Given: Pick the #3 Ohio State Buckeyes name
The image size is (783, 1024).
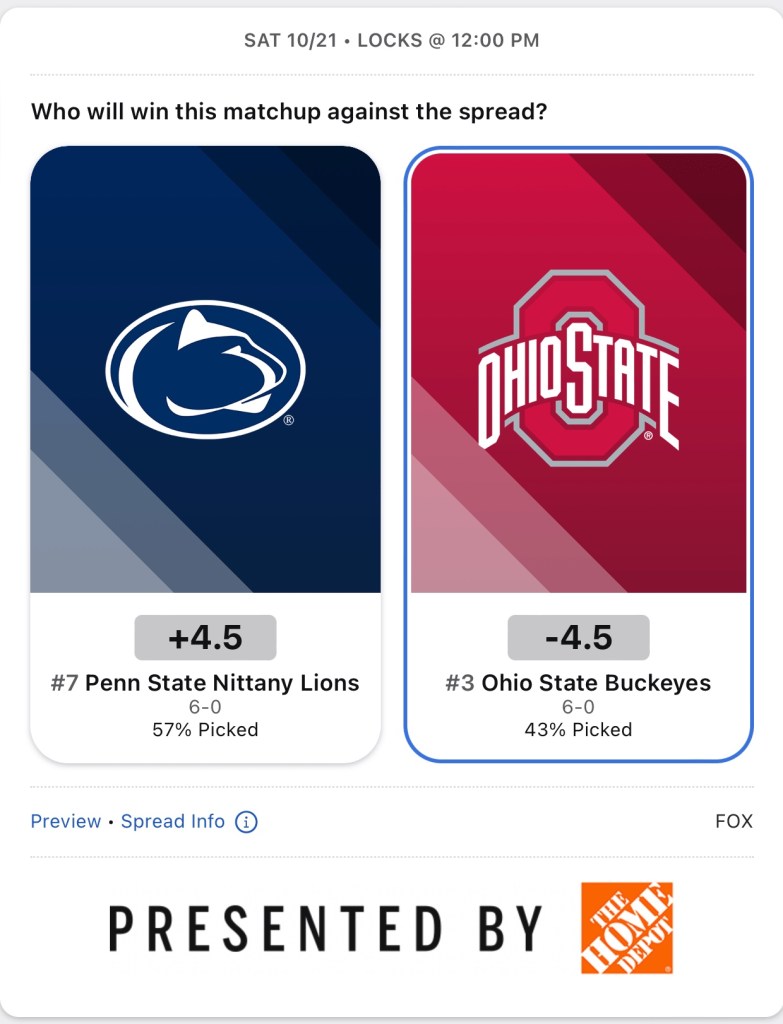Looking at the screenshot, I should tap(578, 684).
